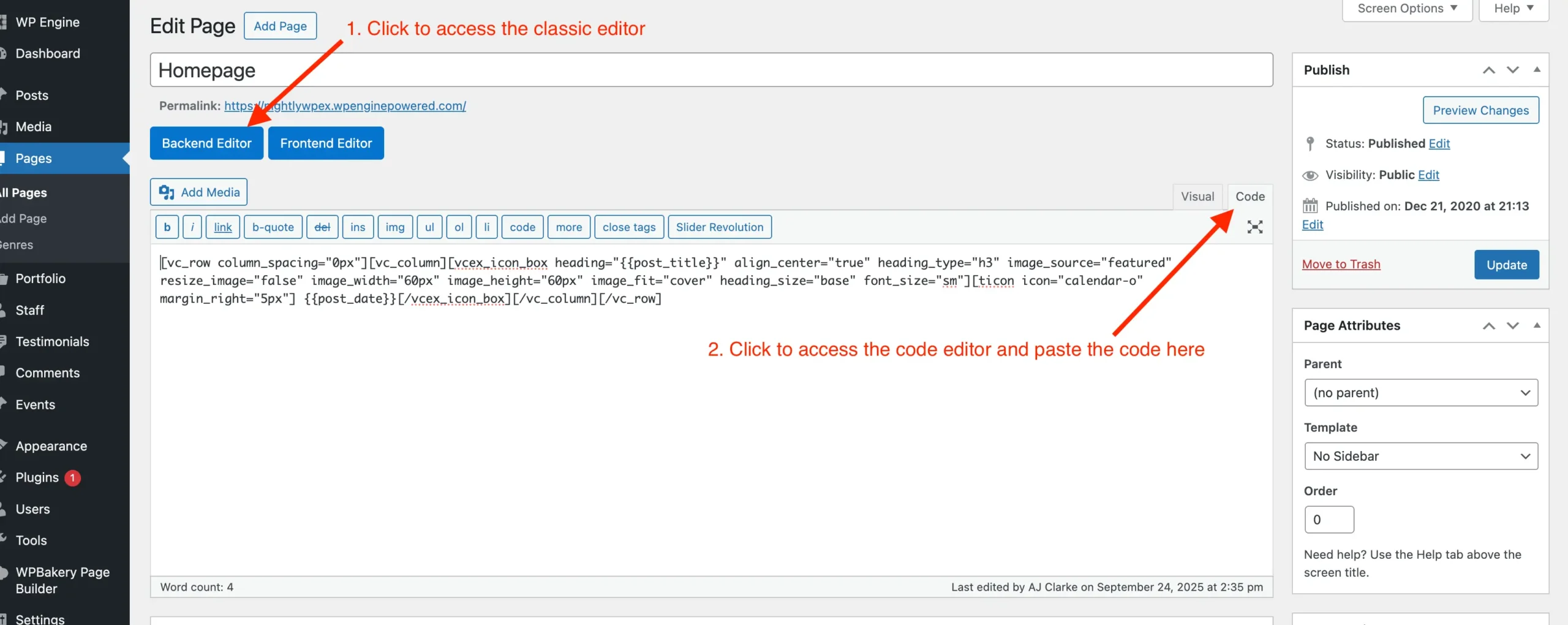1568x625 pixels.
Task: Close open tags using the close tags button
Action: tap(628, 227)
